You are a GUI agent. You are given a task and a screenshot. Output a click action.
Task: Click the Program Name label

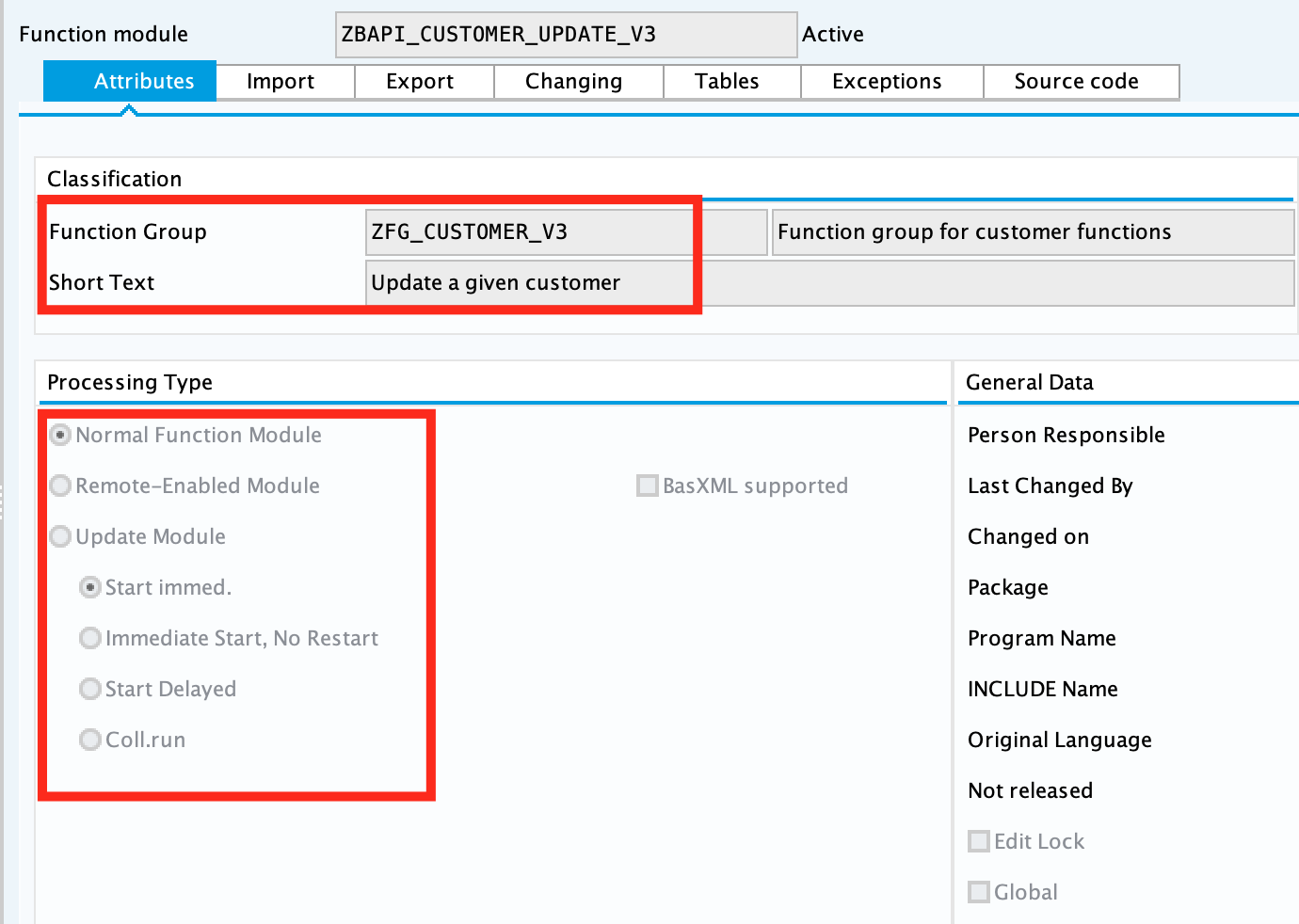pyautogui.click(x=1042, y=638)
